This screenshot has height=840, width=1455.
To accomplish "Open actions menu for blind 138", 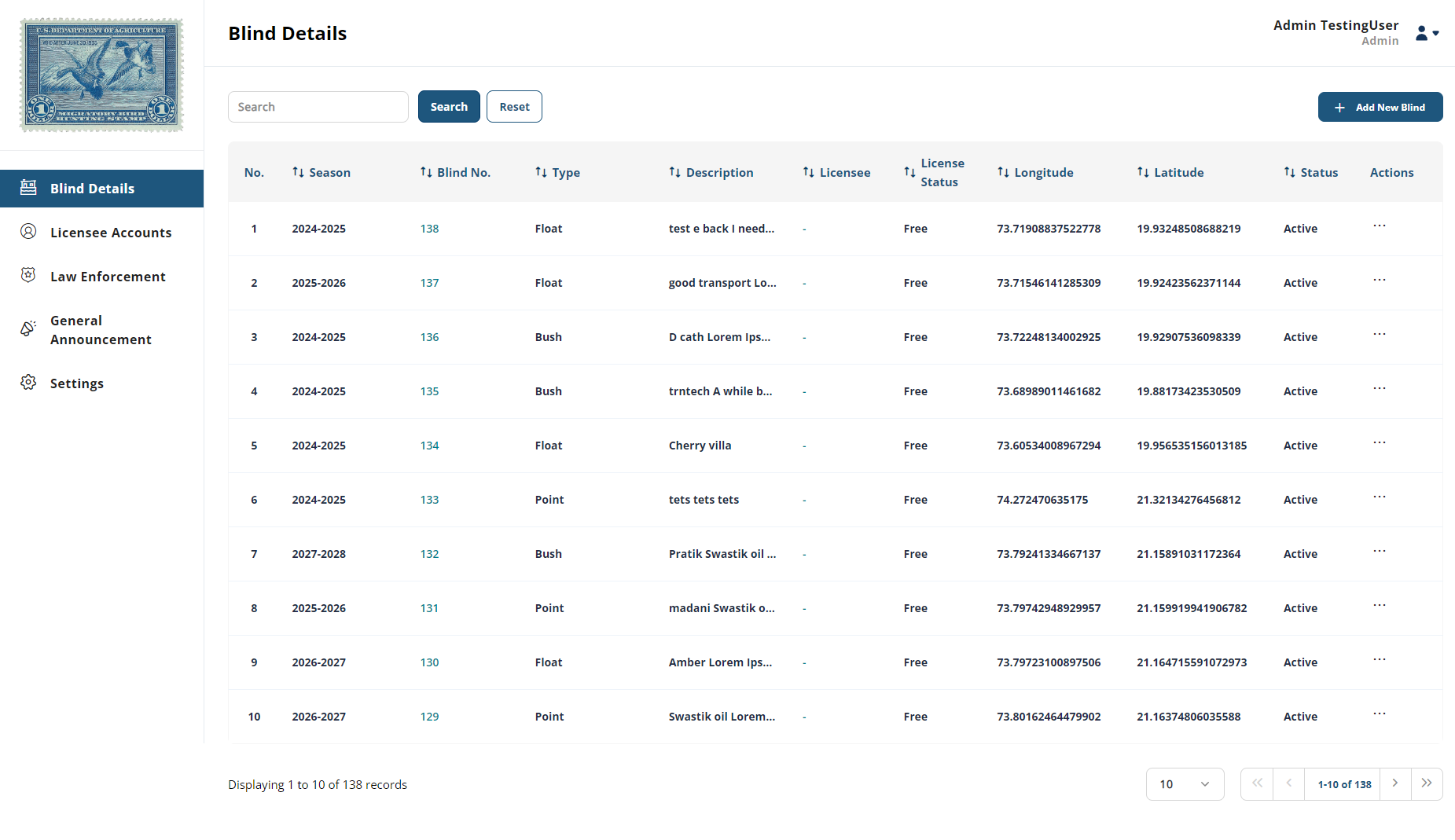I will 1379,226.
